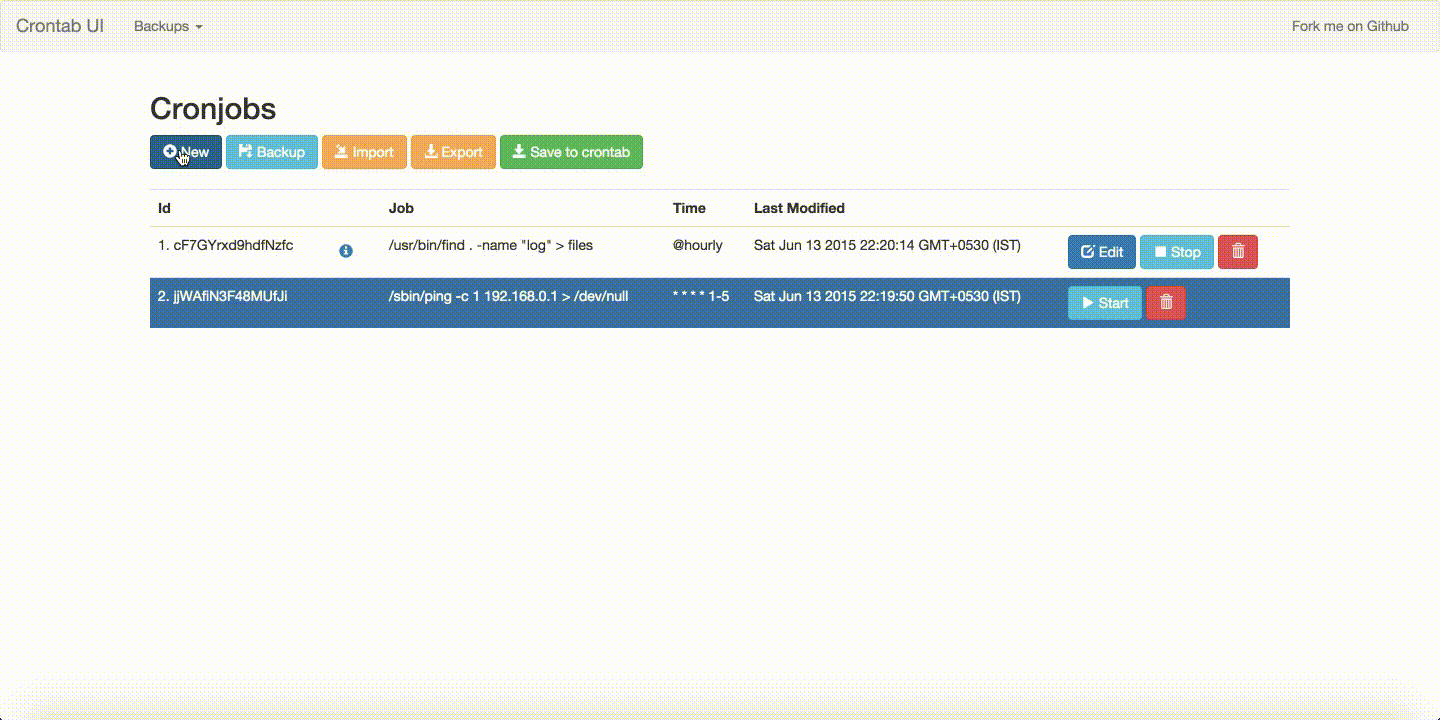
Task: Click the Time column header
Action: click(689, 208)
